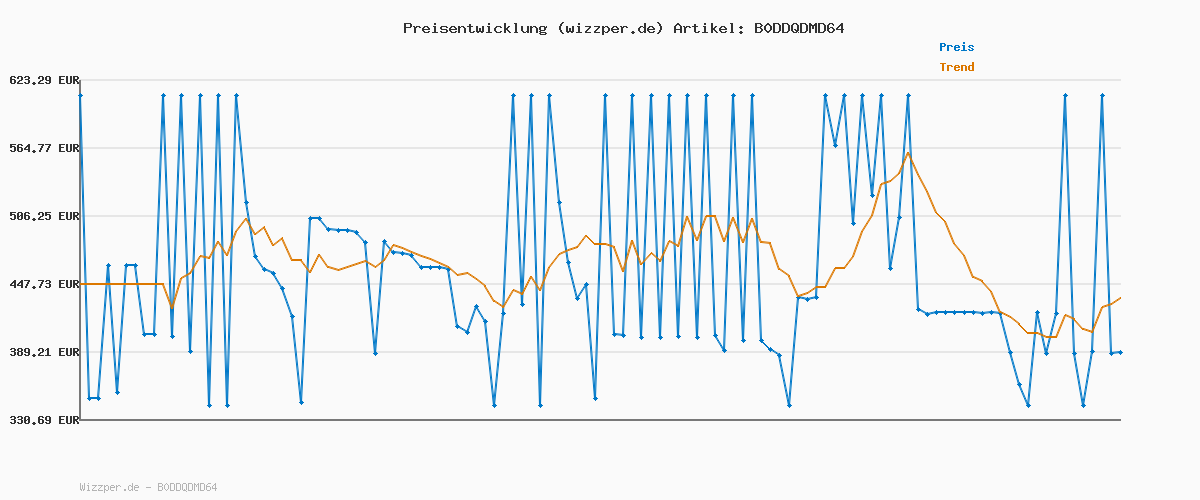Click the last blue price data point
Image resolution: width=1200 pixels, height=500 pixels.
[1120, 352]
